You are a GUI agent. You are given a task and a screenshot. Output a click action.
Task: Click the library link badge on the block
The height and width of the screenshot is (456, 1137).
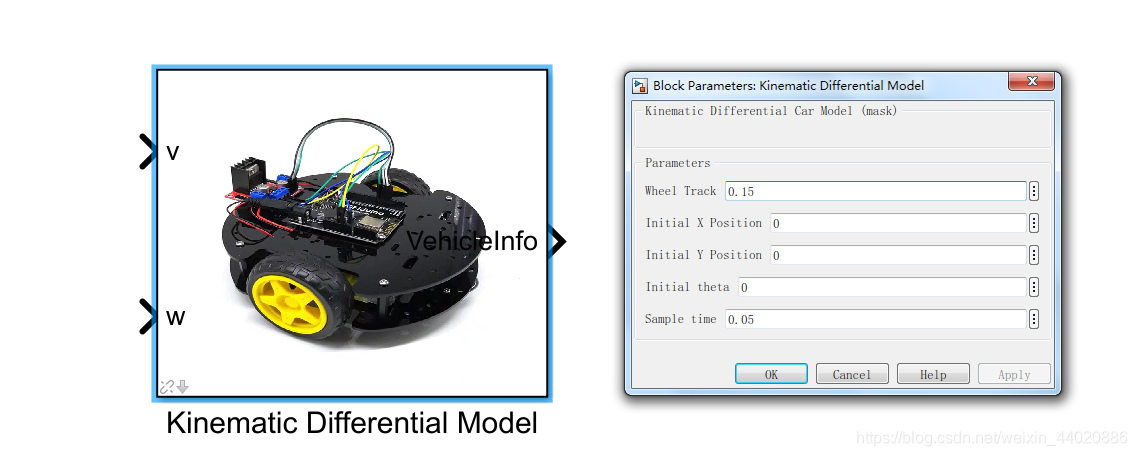click(x=167, y=387)
